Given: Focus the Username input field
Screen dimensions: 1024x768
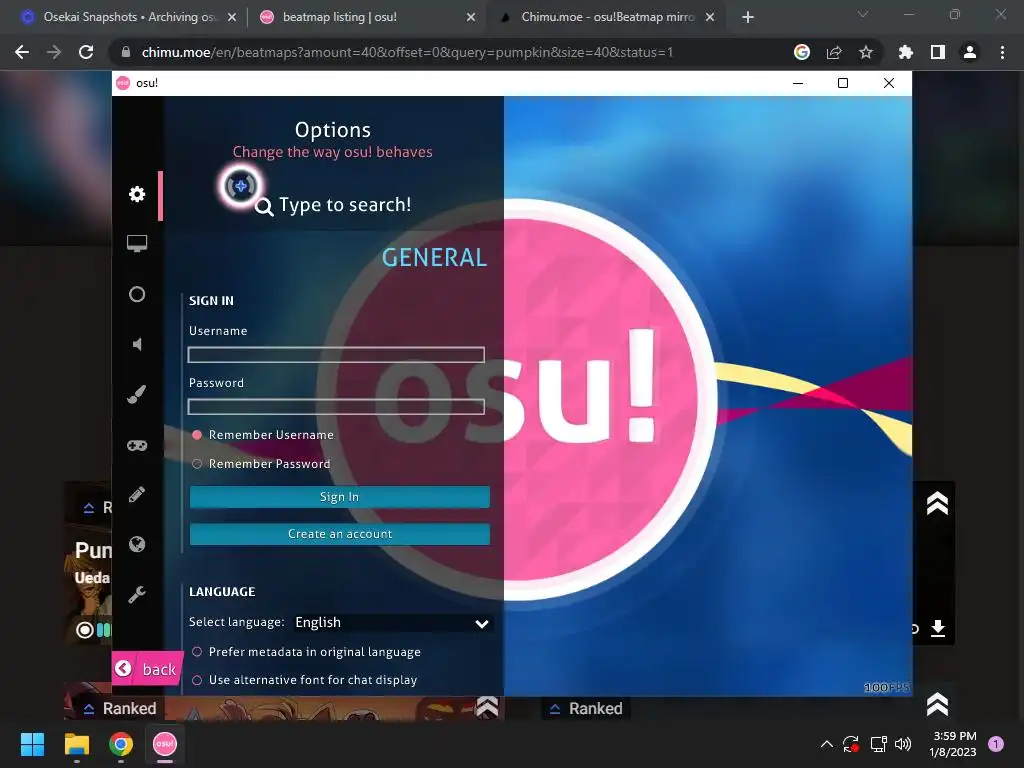Looking at the screenshot, I should pyautogui.click(x=336, y=355).
